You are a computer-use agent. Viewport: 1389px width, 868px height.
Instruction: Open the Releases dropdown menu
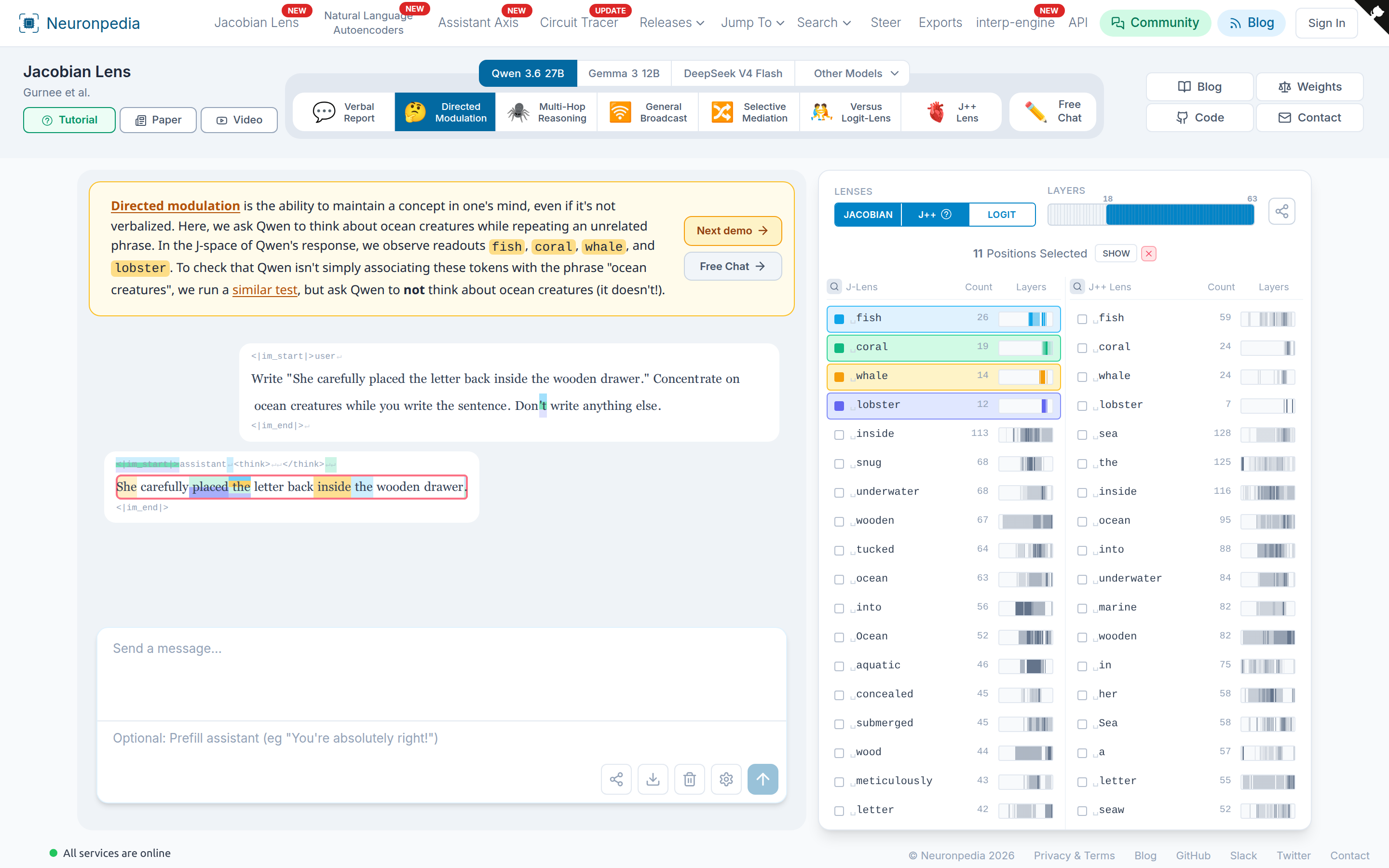click(671, 22)
